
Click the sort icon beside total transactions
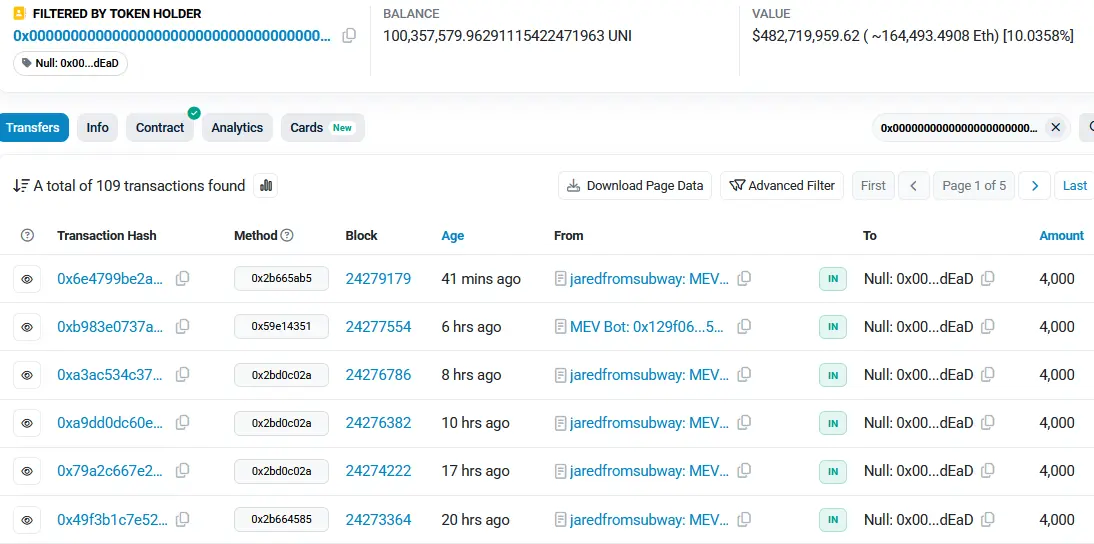[21, 186]
